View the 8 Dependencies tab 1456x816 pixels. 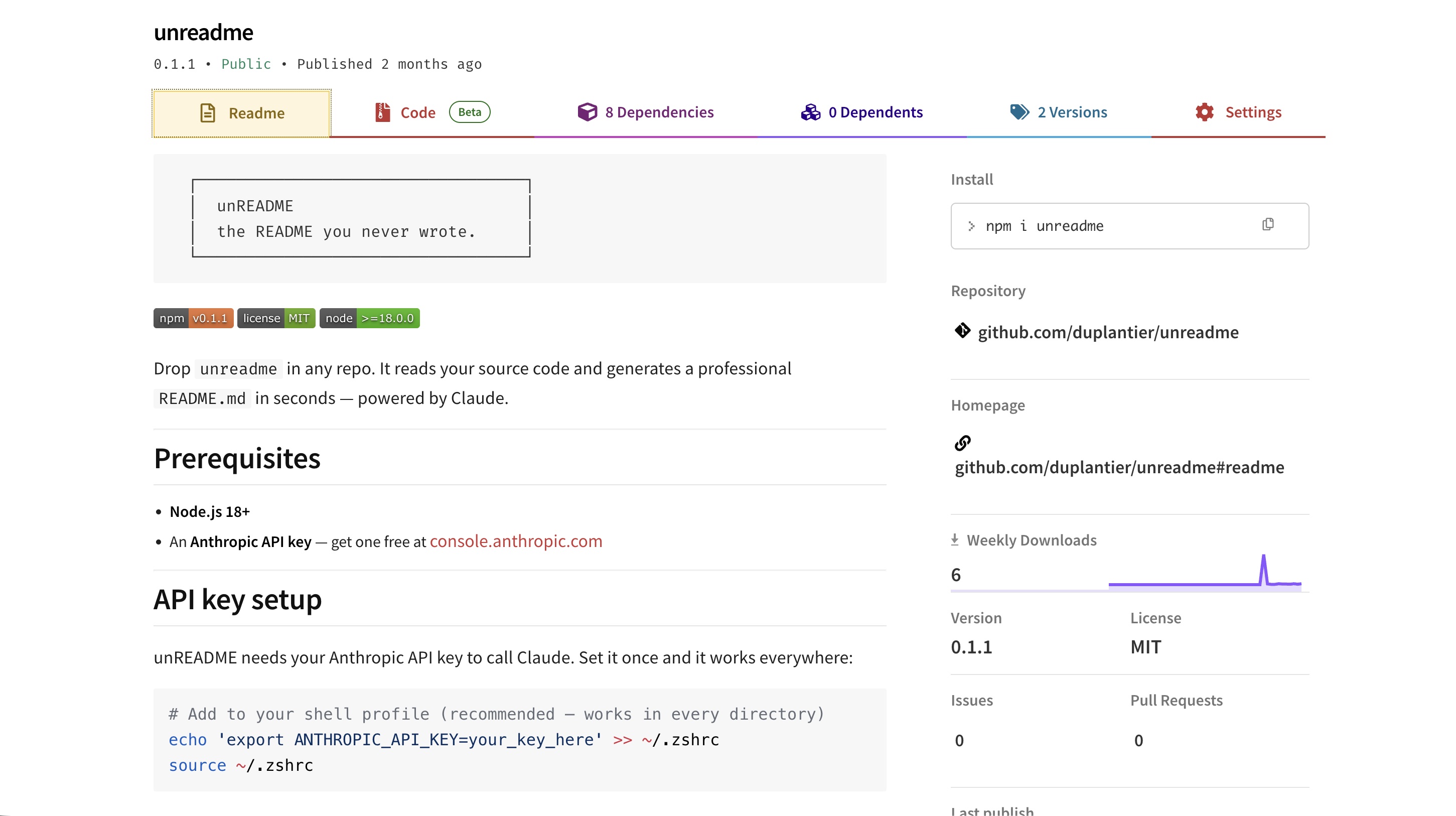click(646, 112)
